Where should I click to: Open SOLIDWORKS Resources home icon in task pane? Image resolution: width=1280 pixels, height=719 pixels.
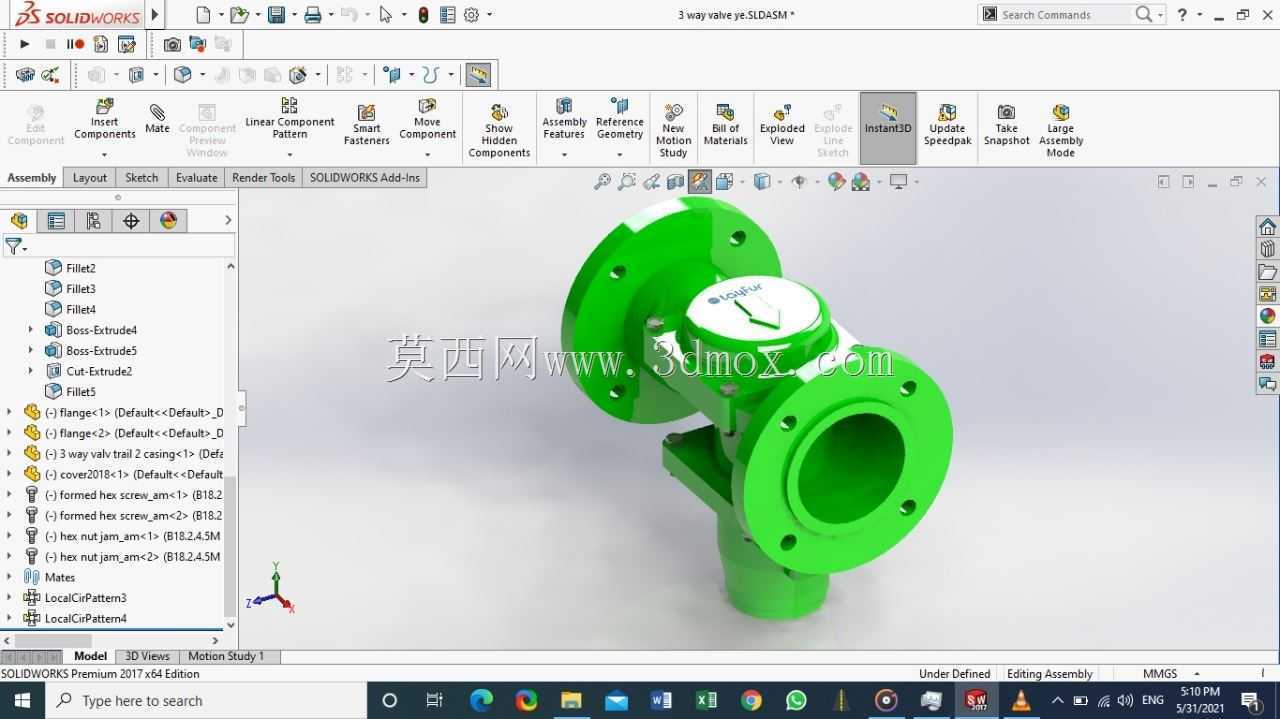pyautogui.click(x=1267, y=227)
